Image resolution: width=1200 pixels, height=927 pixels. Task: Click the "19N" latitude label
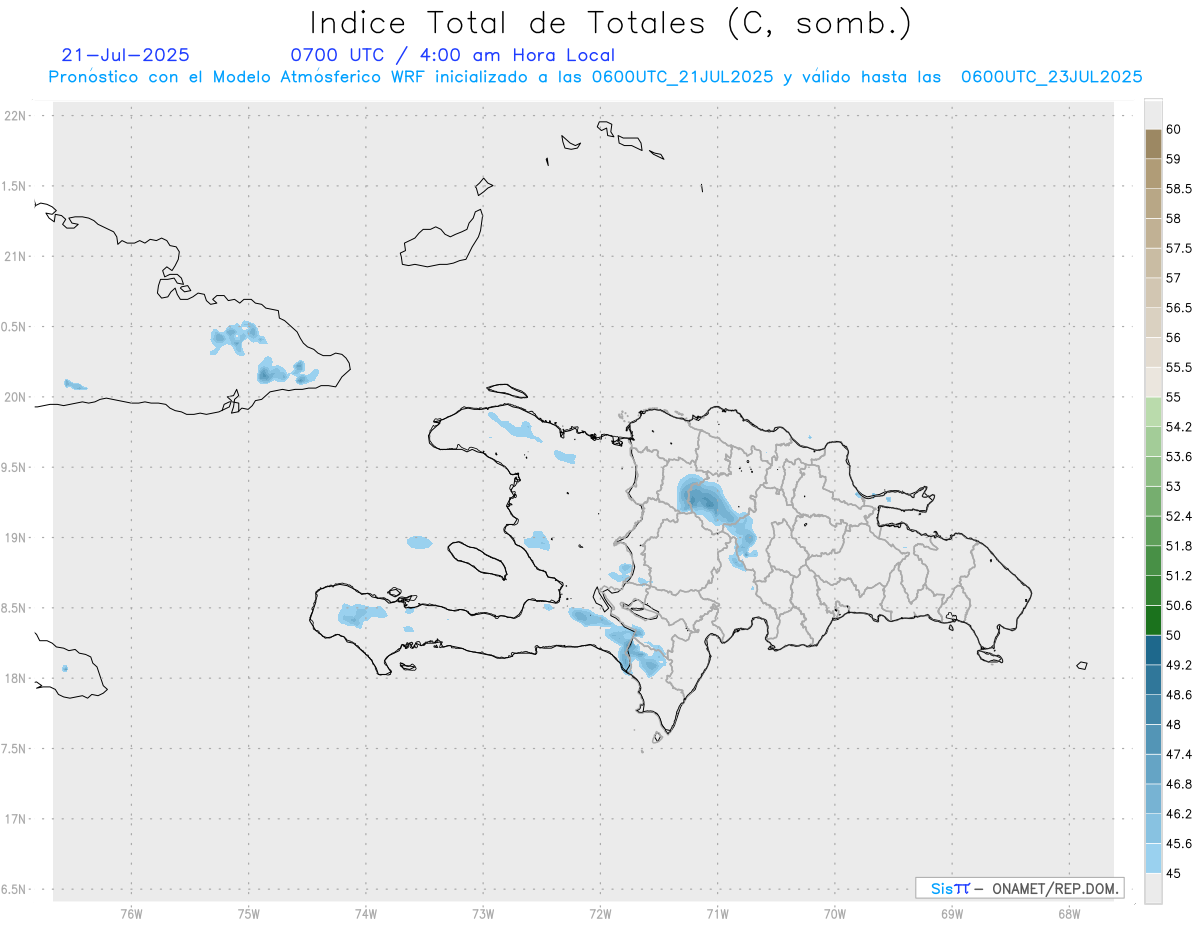(x=15, y=537)
